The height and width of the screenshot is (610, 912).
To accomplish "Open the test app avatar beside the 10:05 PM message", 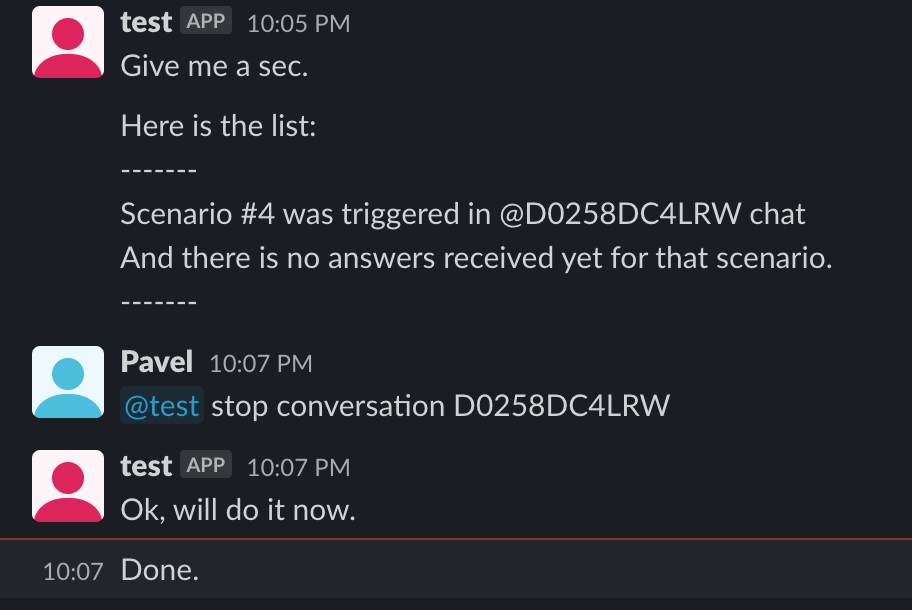I will click(x=68, y=42).
